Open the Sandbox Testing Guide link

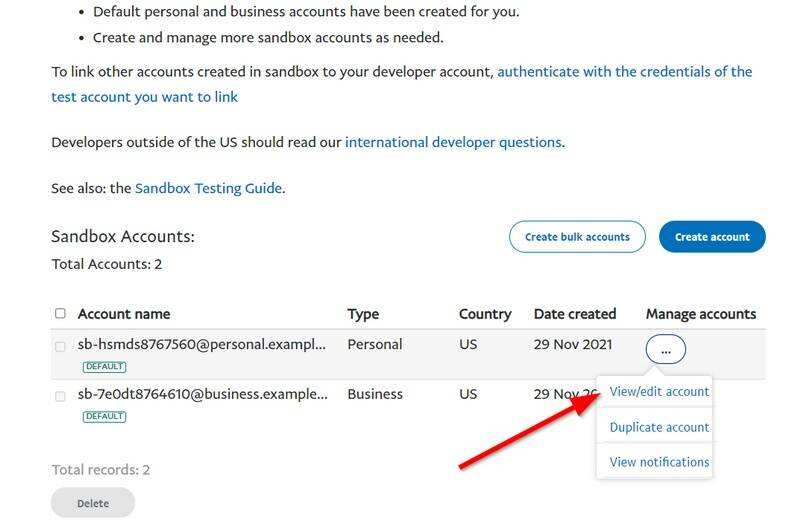pos(208,188)
